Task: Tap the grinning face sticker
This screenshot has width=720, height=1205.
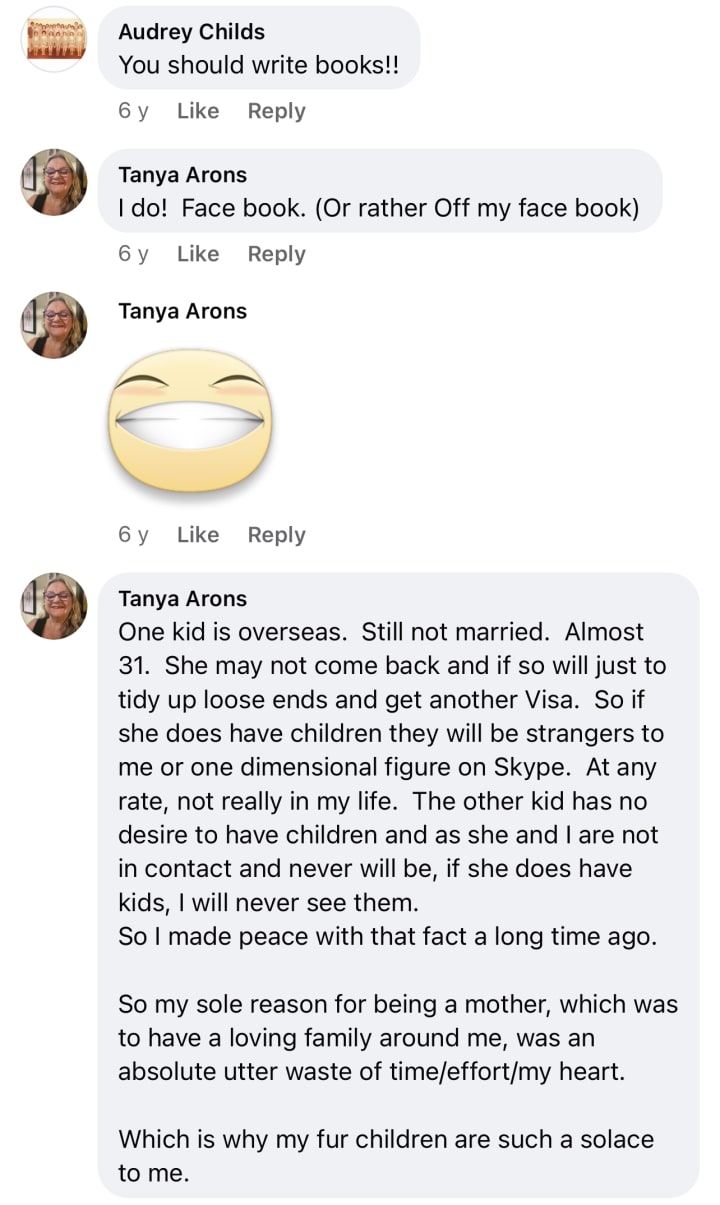Action: tap(190, 420)
